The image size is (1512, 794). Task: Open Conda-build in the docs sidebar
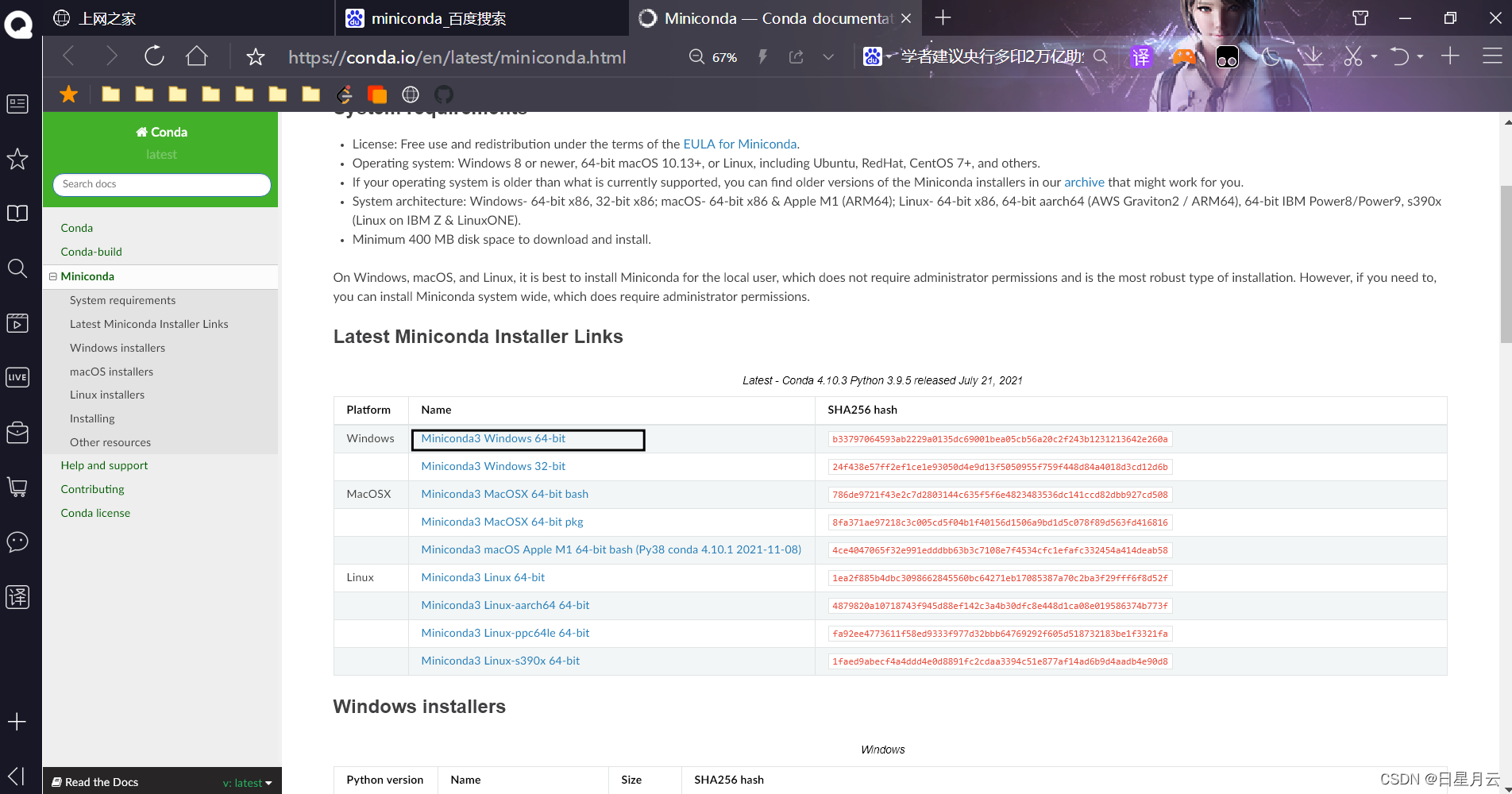tap(91, 252)
